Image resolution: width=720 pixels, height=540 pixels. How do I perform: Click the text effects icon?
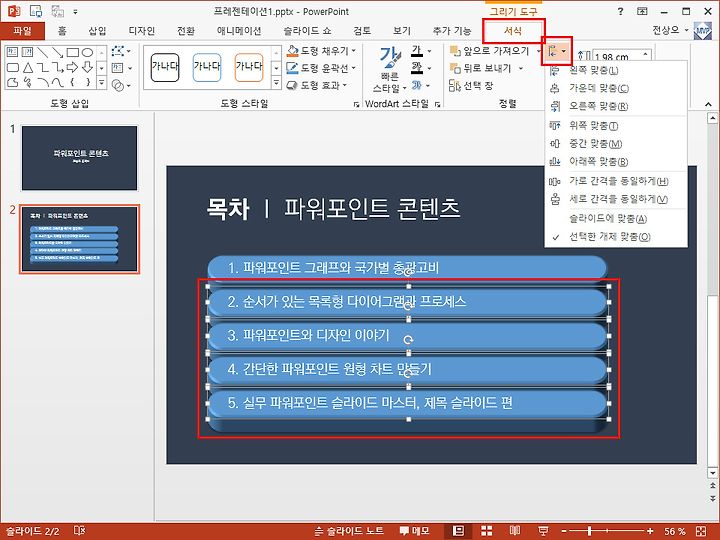(417, 85)
